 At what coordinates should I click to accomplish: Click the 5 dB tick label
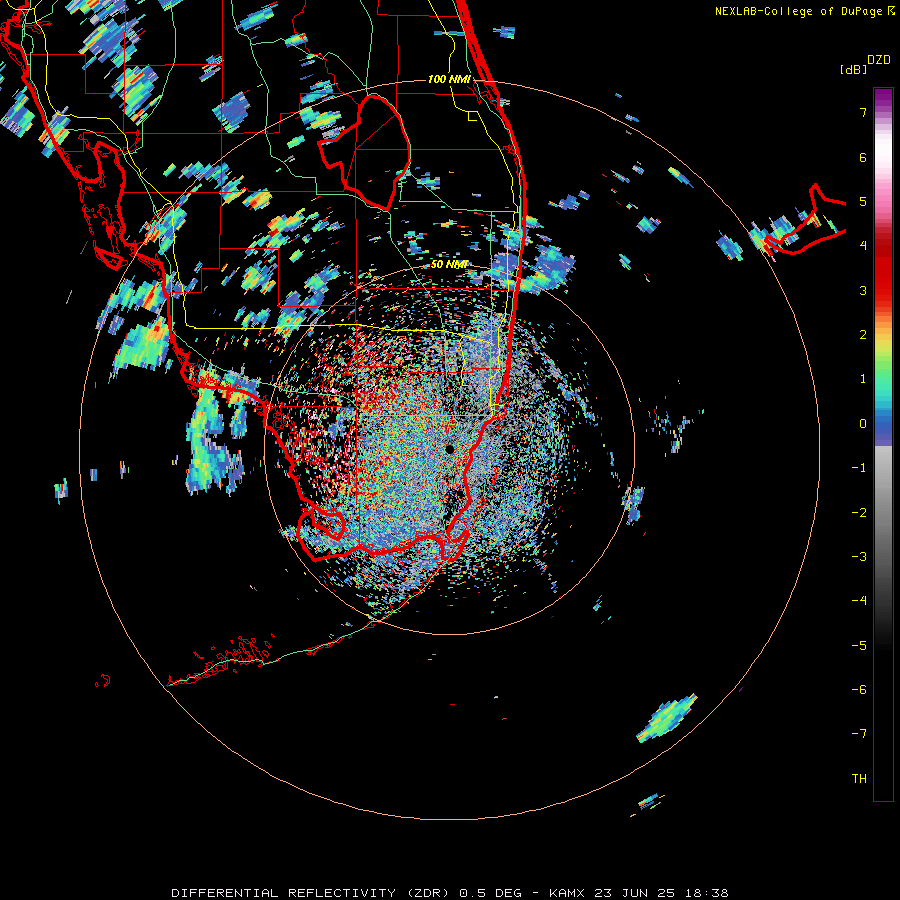(863, 201)
